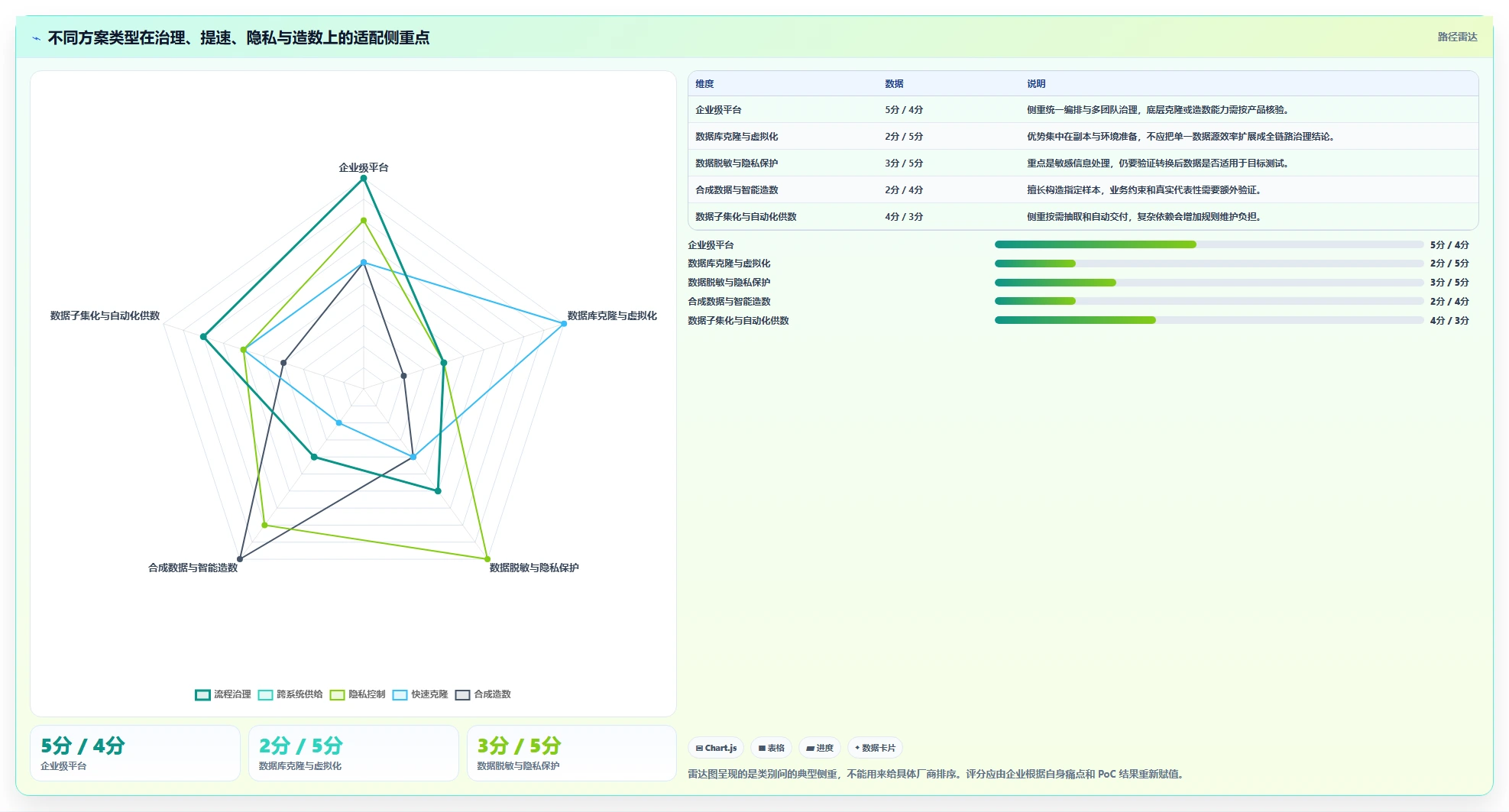The height and width of the screenshot is (812, 1509).
Task: Click the 企业级平台 progress bar
Action: click(x=1209, y=244)
